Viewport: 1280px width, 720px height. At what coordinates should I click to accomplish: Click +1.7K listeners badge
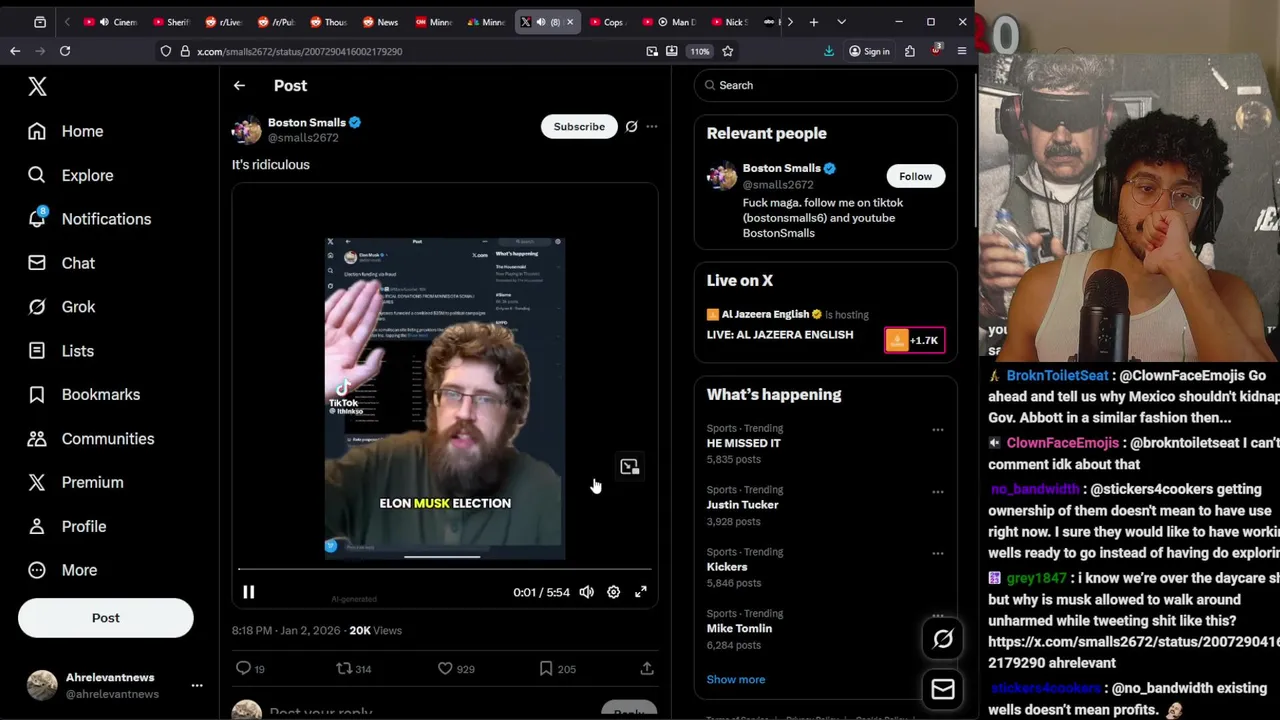pyautogui.click(x=914, y=341)
